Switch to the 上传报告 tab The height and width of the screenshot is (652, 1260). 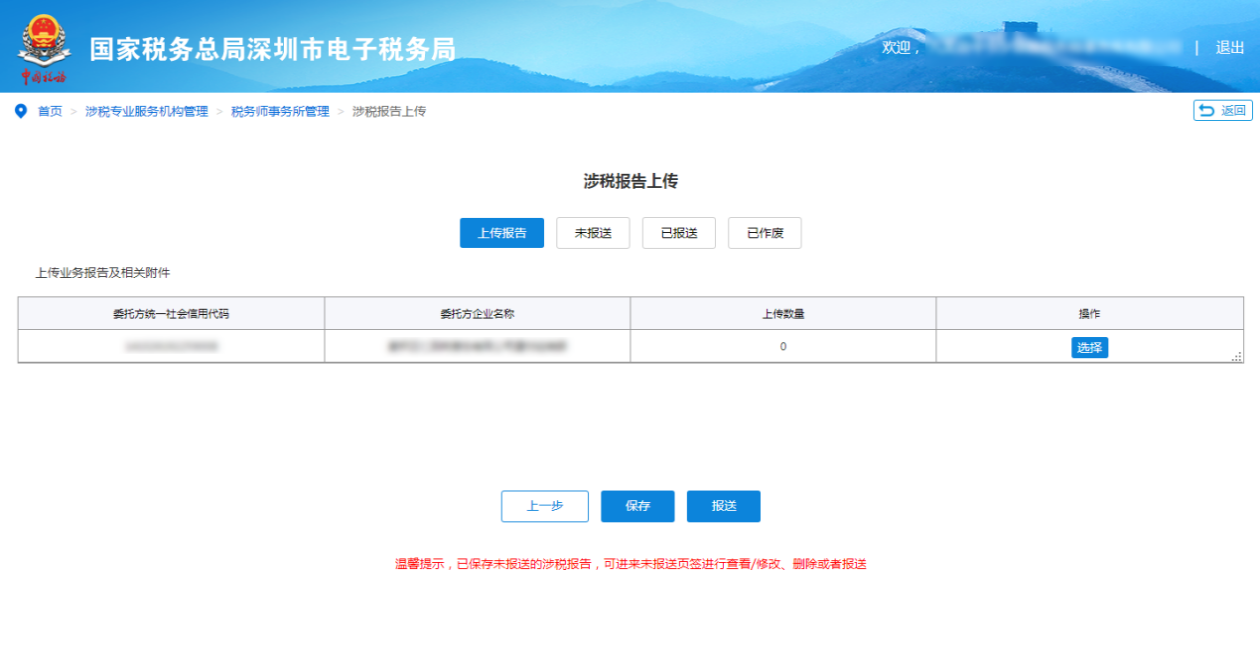click(x=502, y=233)
